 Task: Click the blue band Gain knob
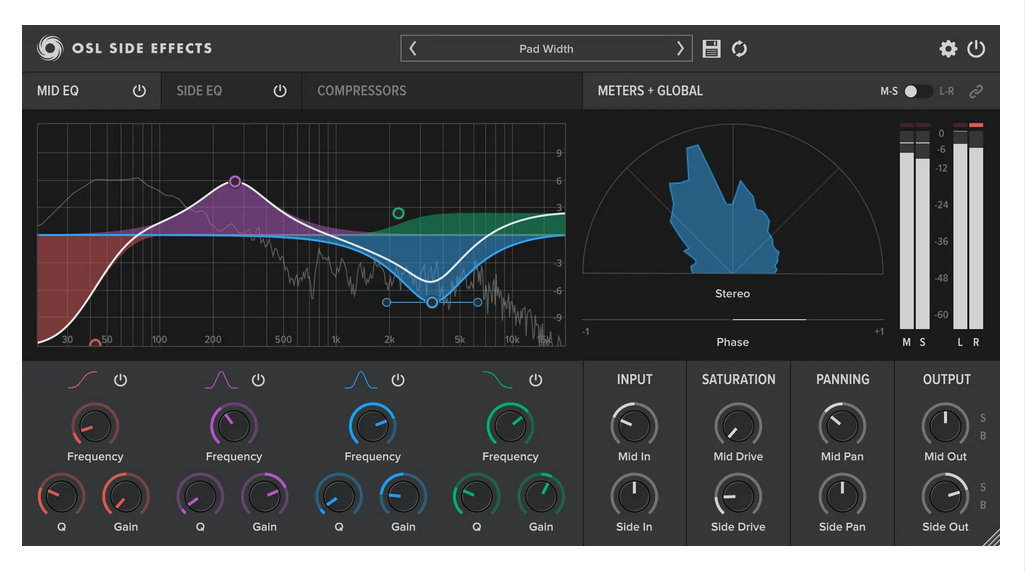[403, 497]
